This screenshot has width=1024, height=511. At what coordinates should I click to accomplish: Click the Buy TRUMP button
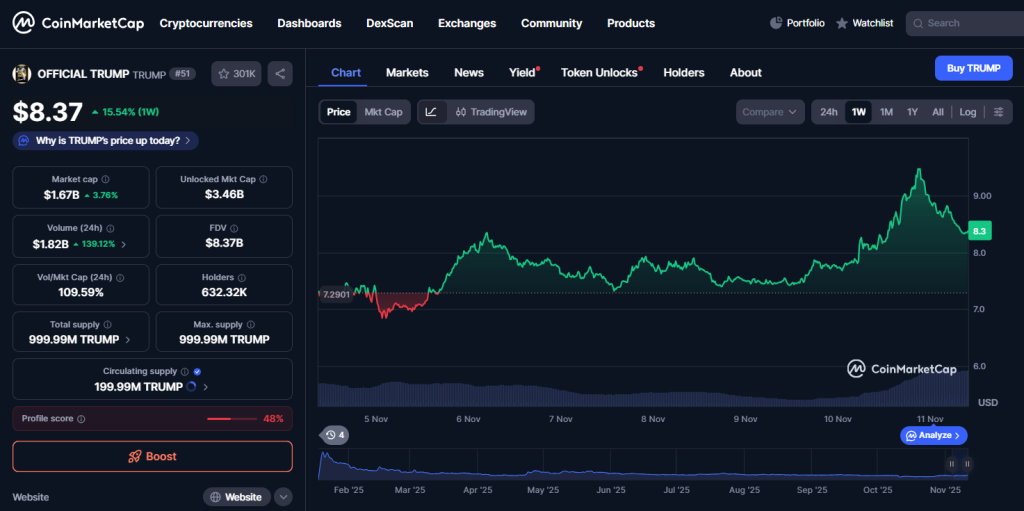tap(972, 68)
